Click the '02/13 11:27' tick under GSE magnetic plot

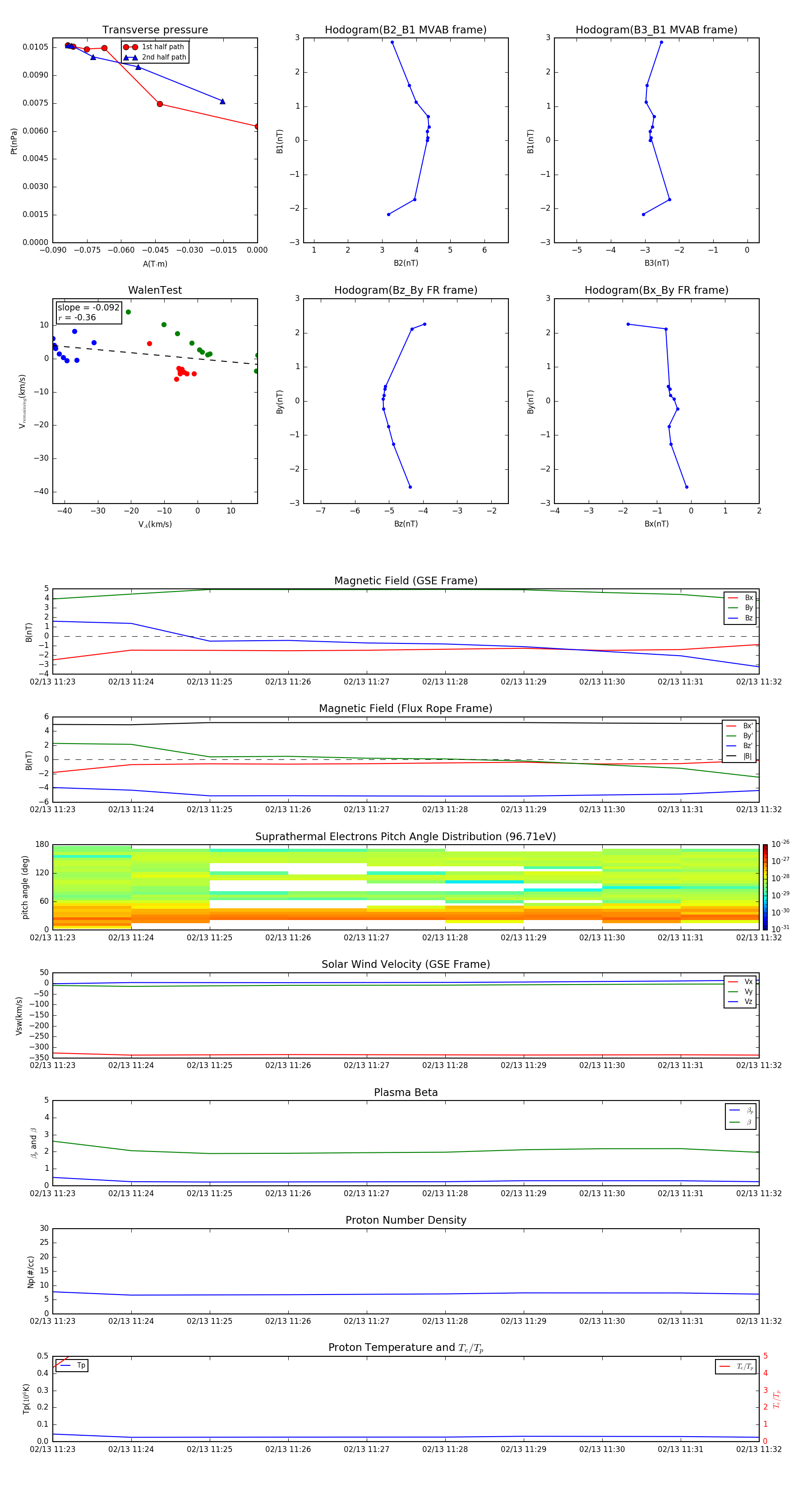[x=366, y=682]
